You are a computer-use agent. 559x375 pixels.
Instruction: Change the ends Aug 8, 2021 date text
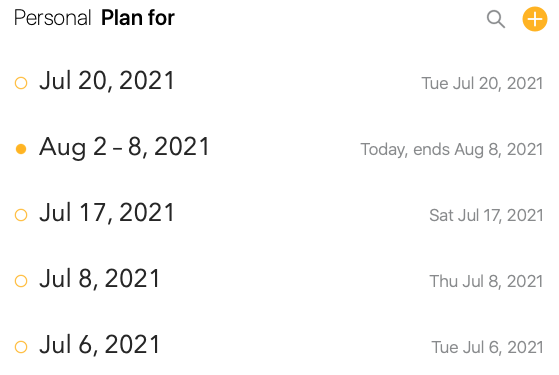point(478,149)
